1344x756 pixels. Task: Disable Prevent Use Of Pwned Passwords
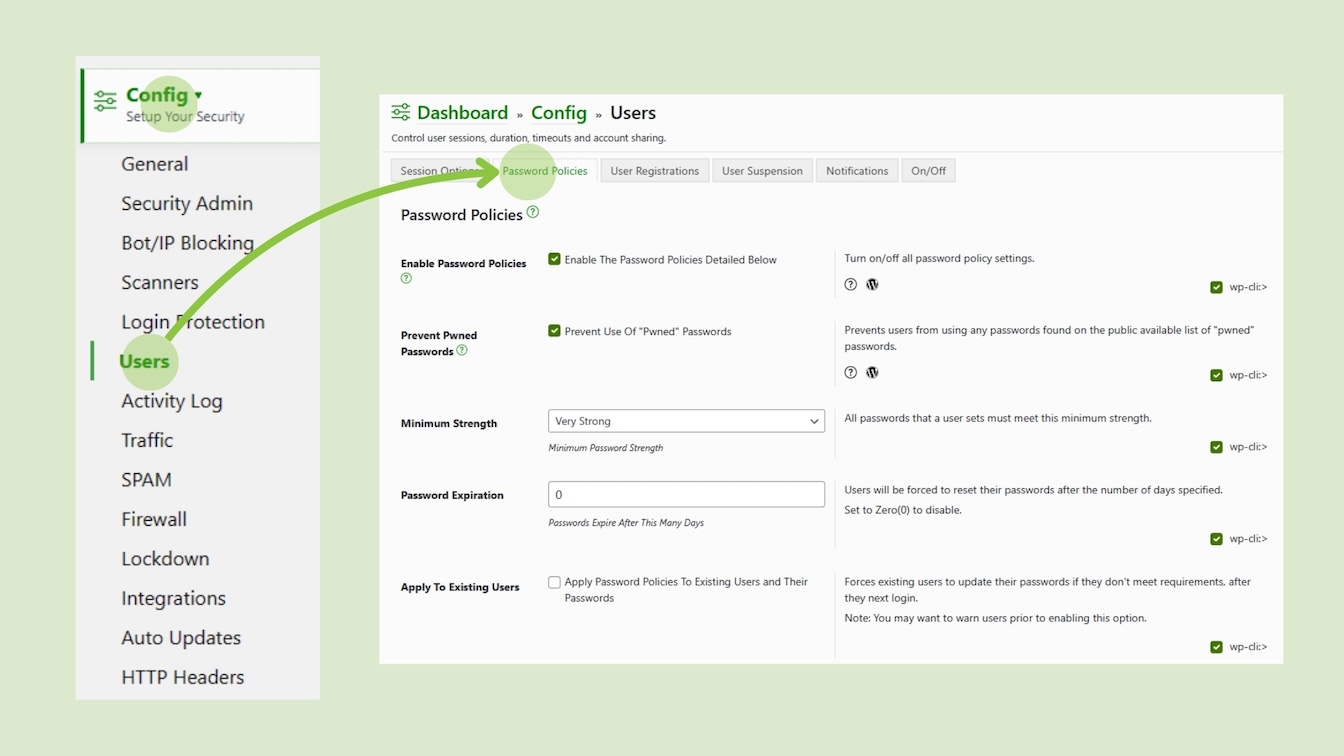[555, 330]
